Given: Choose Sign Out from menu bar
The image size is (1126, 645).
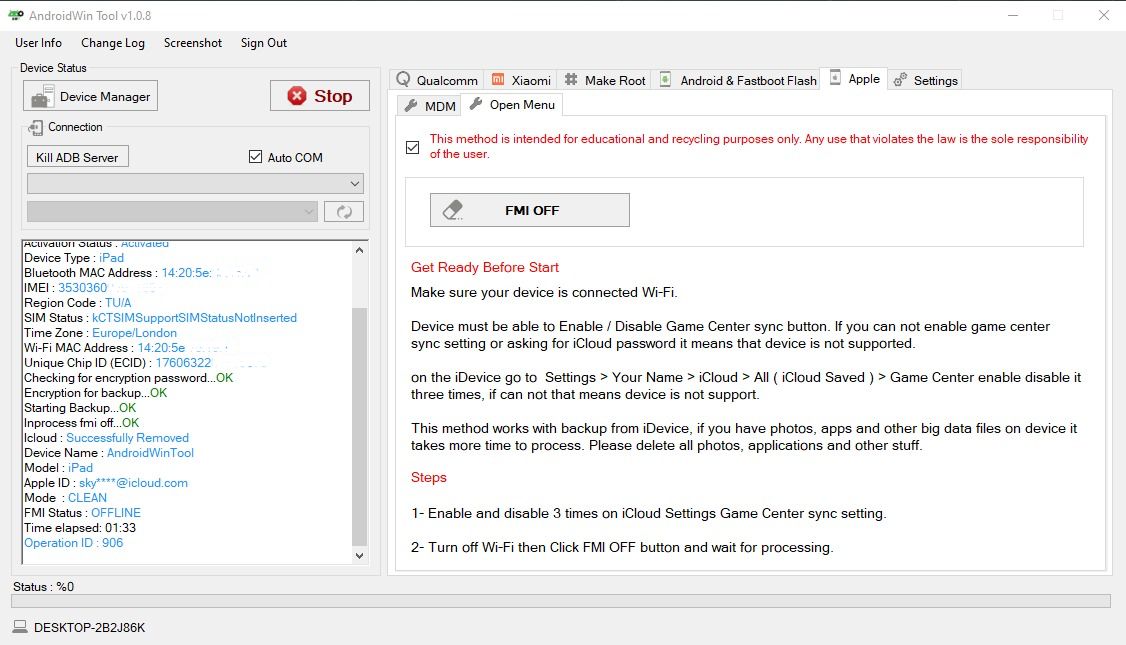Looking at the screenshot, I should click(x=264, y=43).
